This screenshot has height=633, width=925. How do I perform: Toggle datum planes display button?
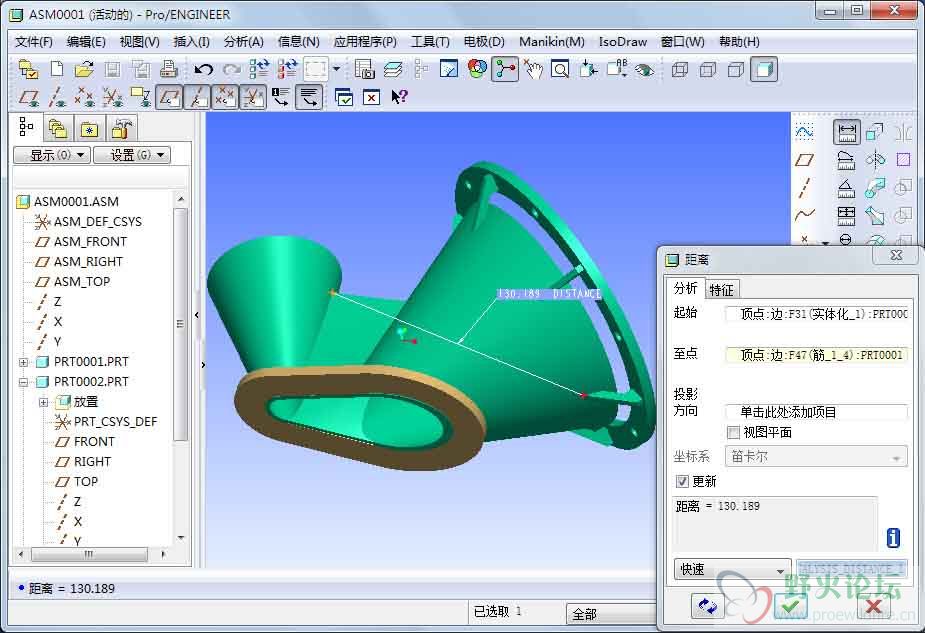tap(169, 97)
